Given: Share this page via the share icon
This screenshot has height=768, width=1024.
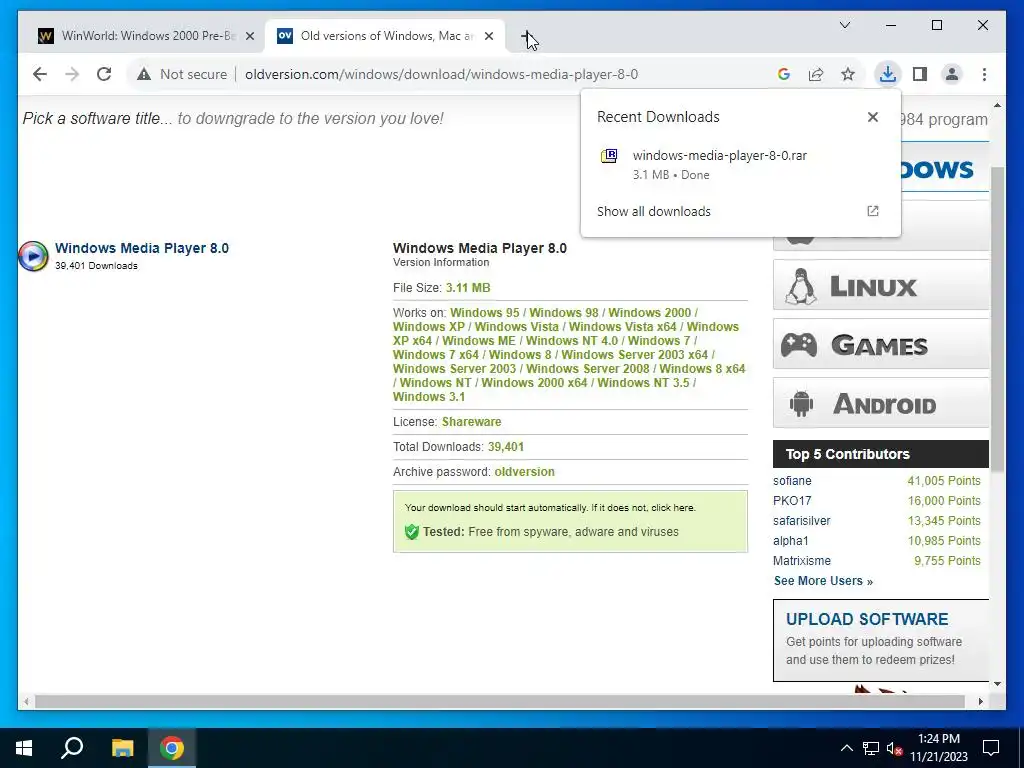Looking at the screenshot, I should click(816, 74).
